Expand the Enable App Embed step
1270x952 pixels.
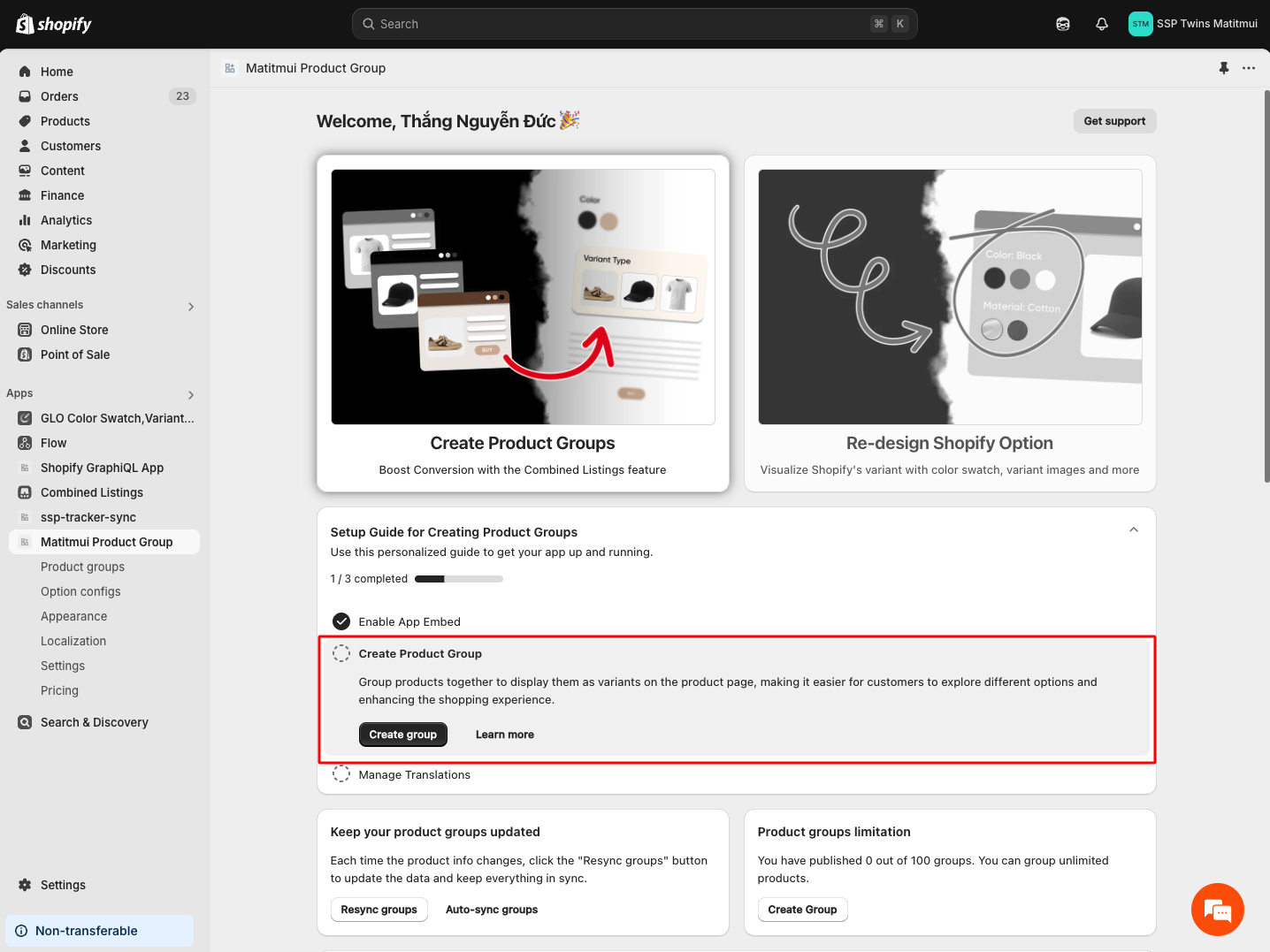409,621
